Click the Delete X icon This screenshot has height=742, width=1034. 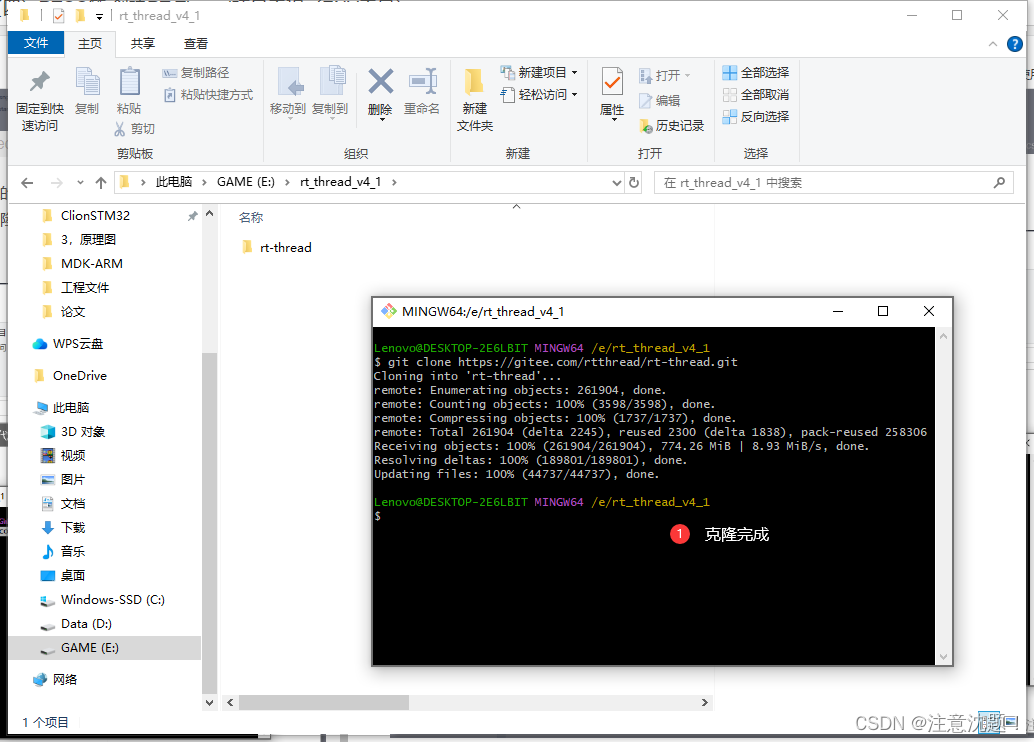[x=380, y=82]
